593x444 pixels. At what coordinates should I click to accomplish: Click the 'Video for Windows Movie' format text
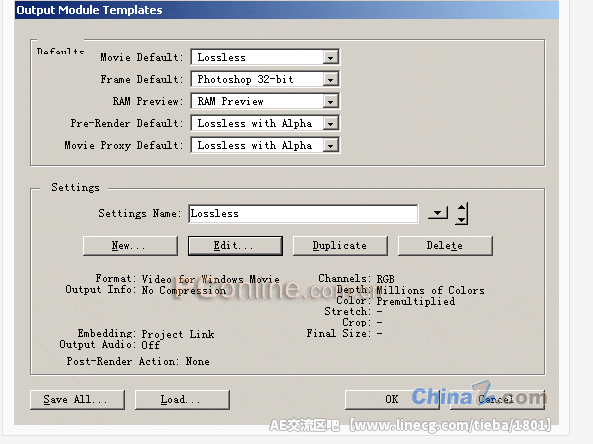click(x=211, y=279)
